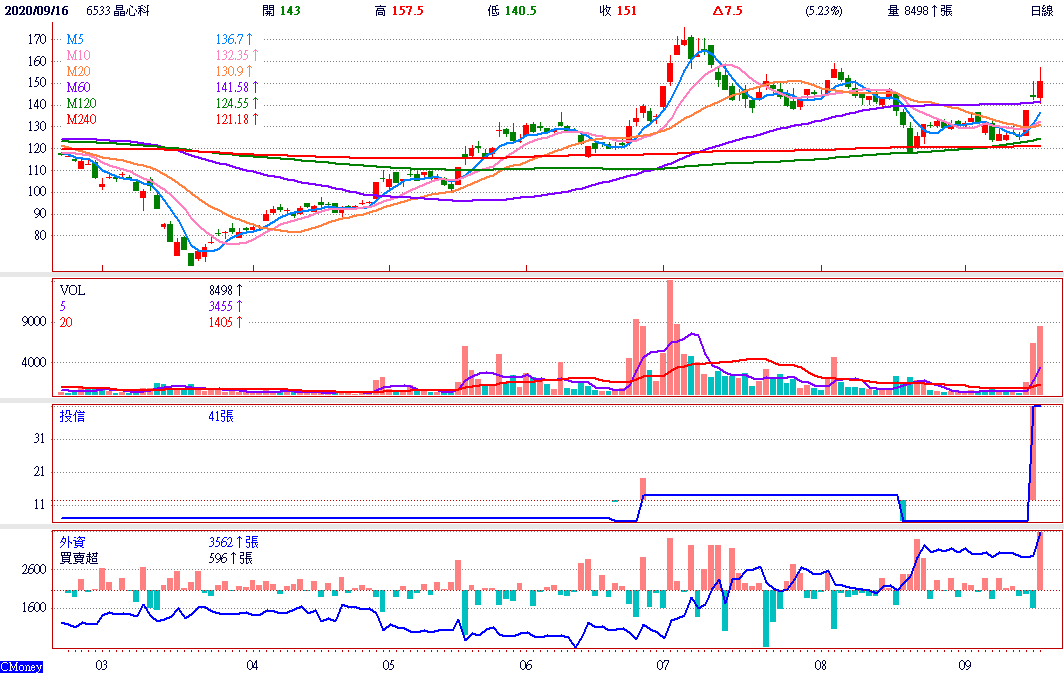
Task: Select the M5 moving average legend
Action: coord(75,38)
